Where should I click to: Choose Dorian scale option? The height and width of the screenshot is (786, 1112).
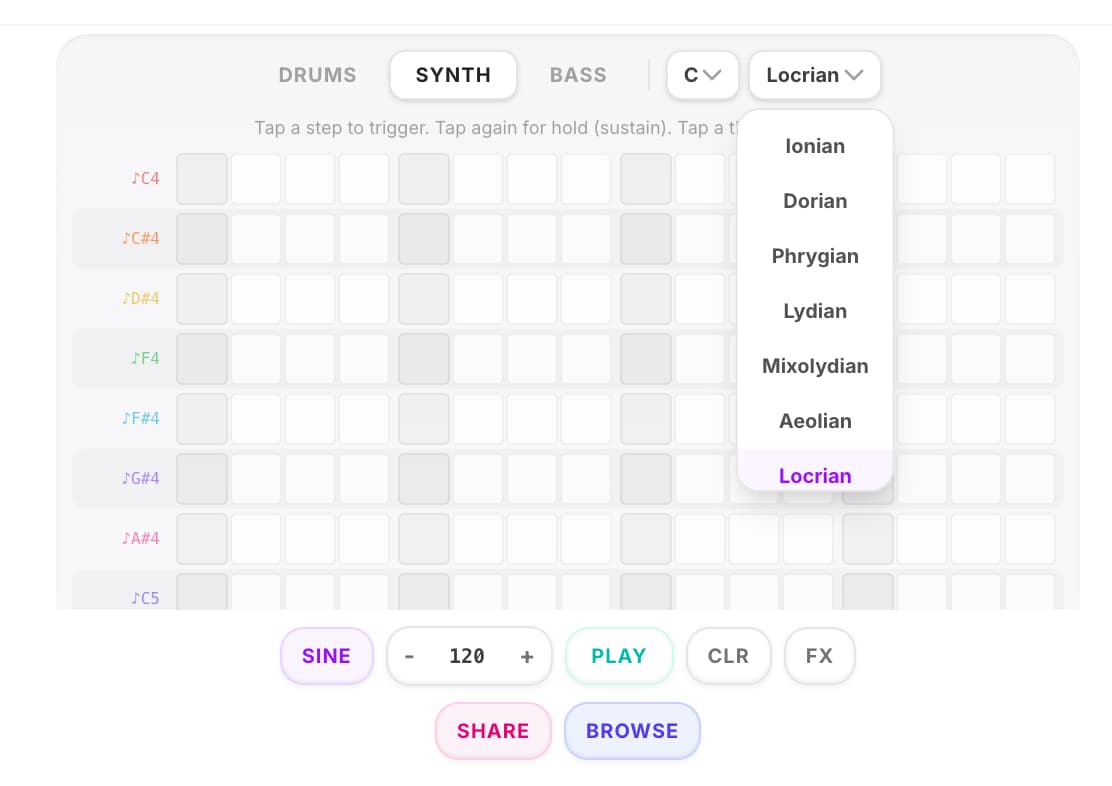(x=815, y=201)
